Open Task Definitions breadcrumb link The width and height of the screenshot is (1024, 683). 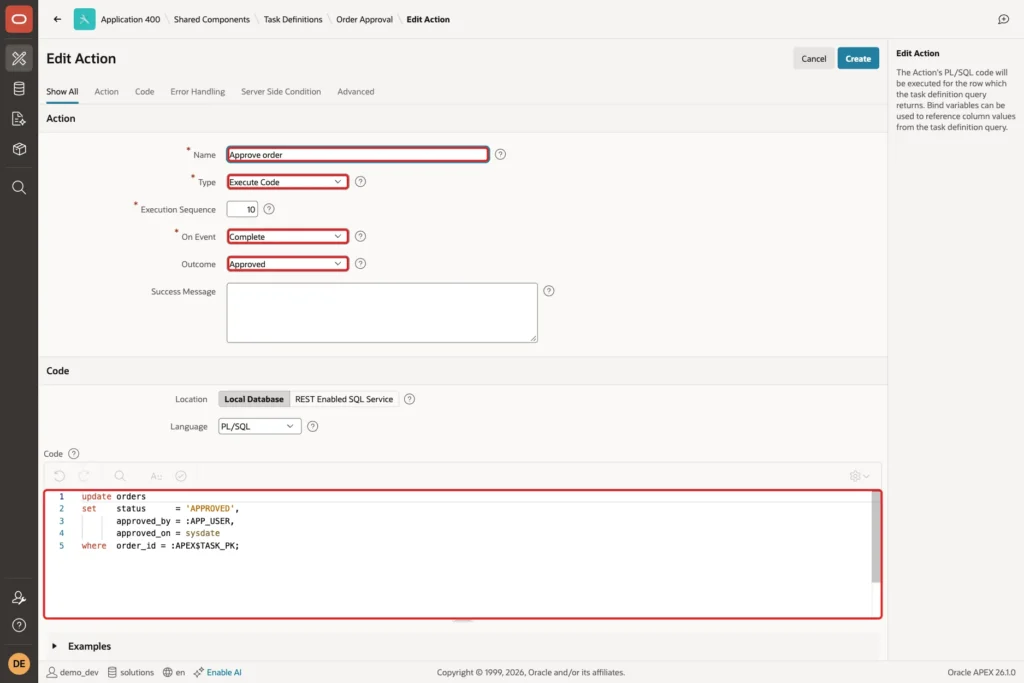293,19
